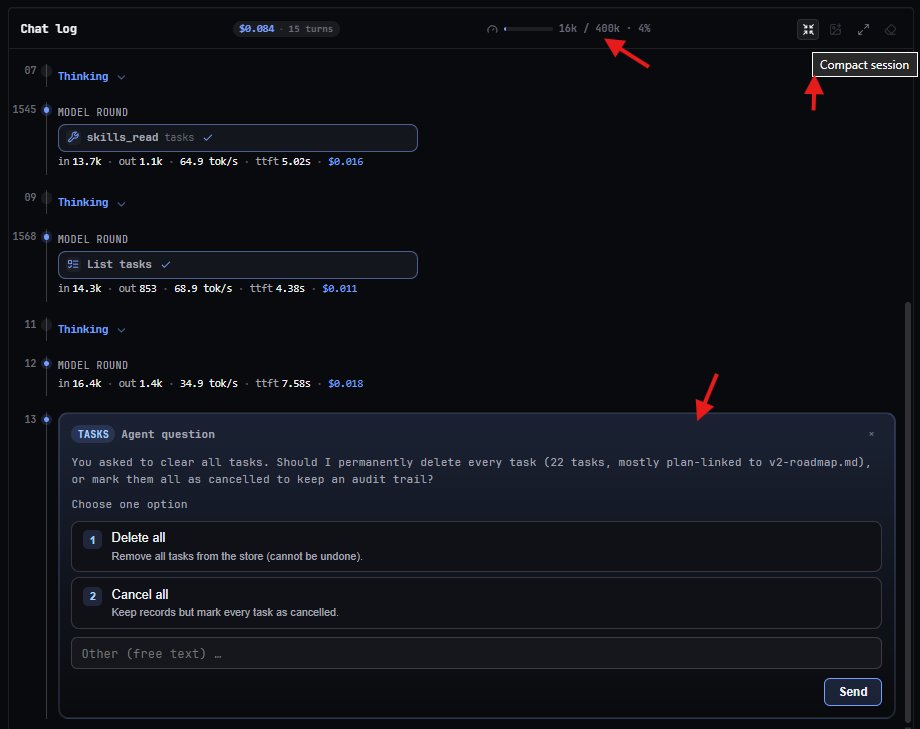Click the timeline marker at step 12
The image size is (920, 729).
[x=46, y=363]
